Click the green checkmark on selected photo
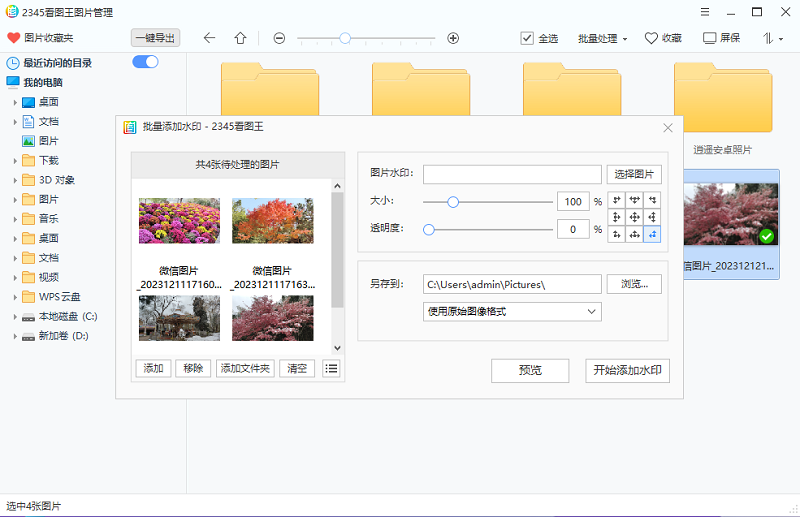 tap(766, 236)
